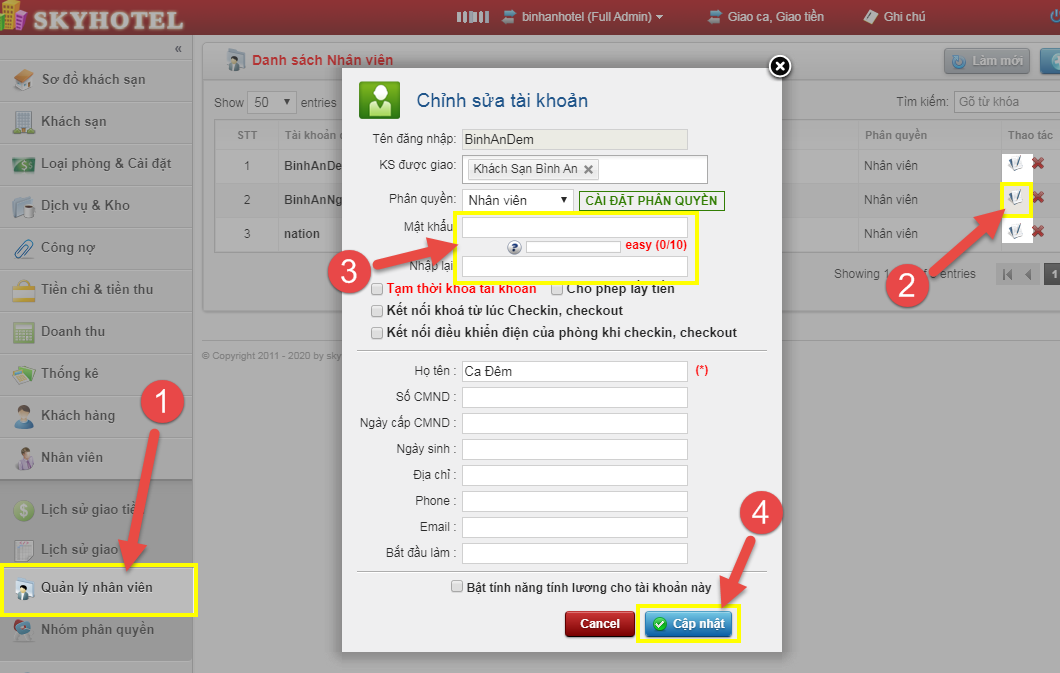Click the edit icon for the BinhAnNg account row
Image resolution: width=1060 pixels, height=673 pixels.
click(x=1016, y=198)
